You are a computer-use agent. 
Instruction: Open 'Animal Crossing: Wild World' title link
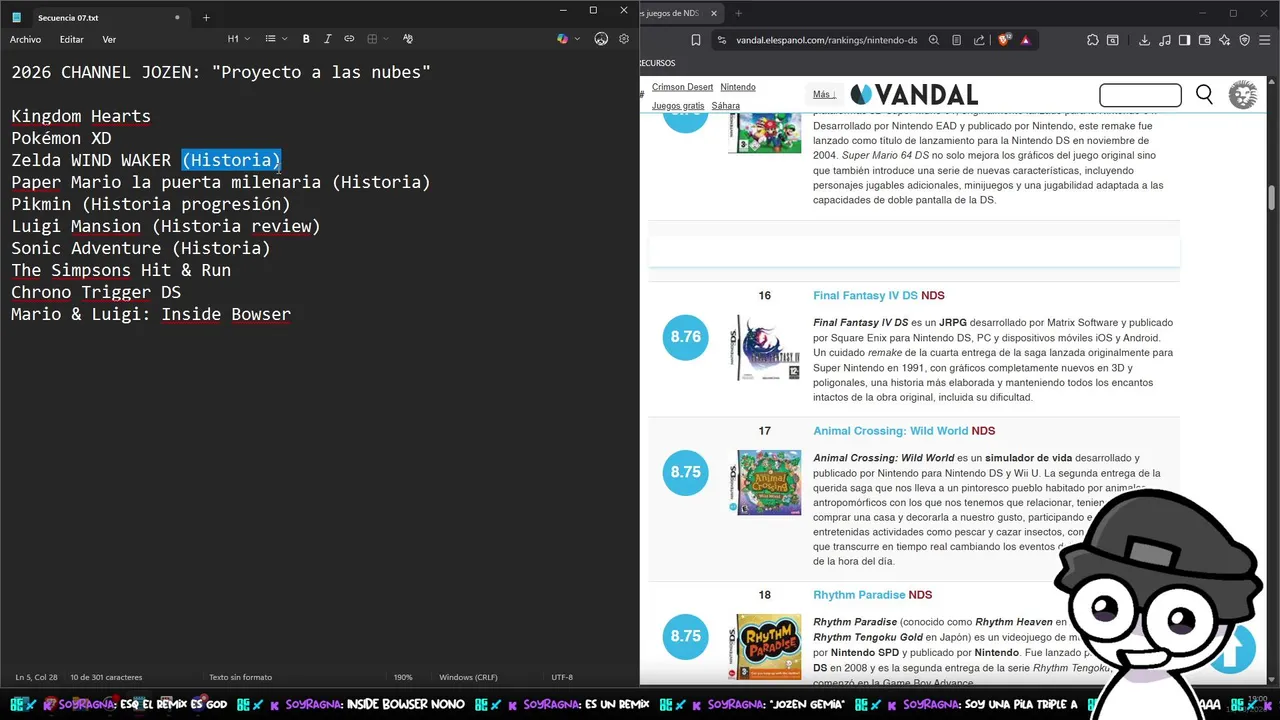click(x=890, y=431)
